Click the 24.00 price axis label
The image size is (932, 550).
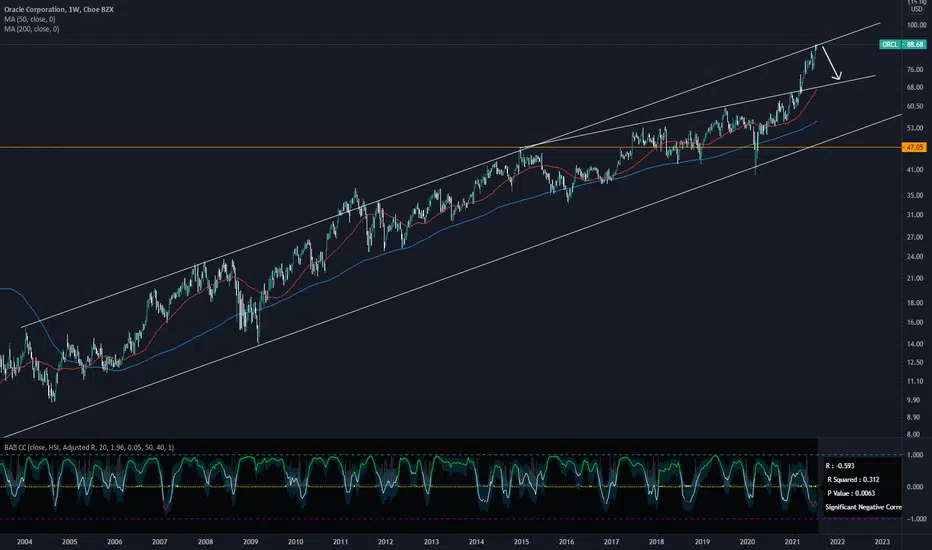pyautogui.click(x=915, y=256)
